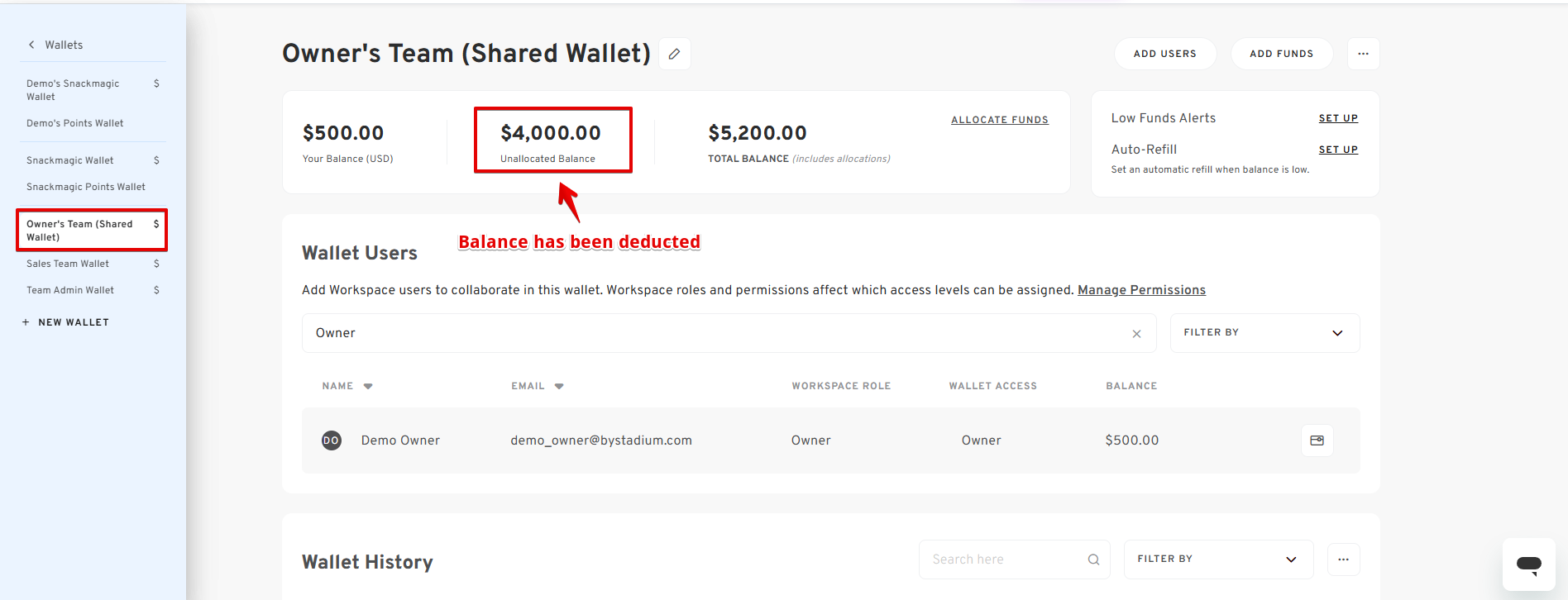Click the Wallet History search magnifier icon
Screen dimensions: 1568x600
[x=1093, y=560]
